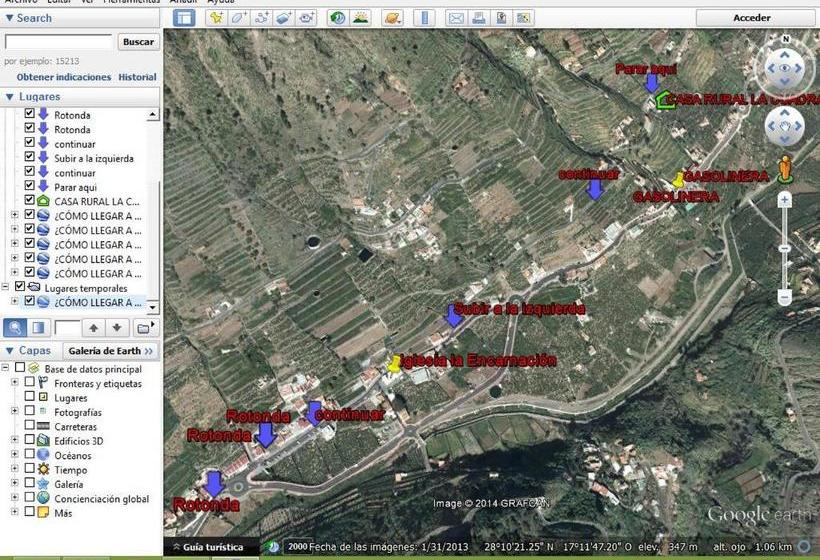Click in the Search text field
This screenshot has height=560, width=820.
pyautogui.click(x=59, y=42)
